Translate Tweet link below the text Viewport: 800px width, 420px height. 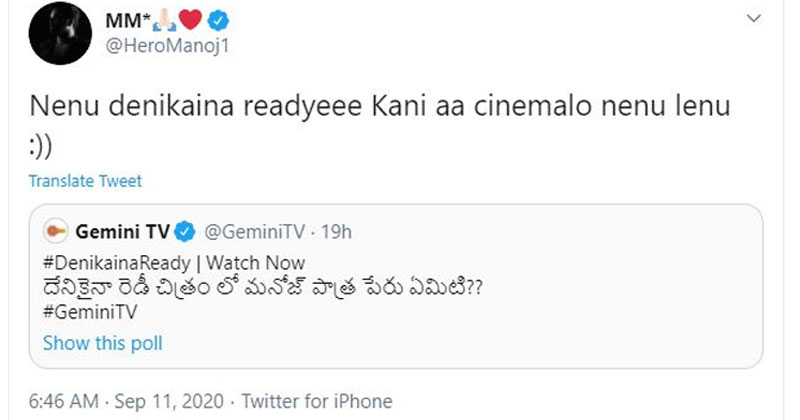pyautogui.click(x=85, y=181)
